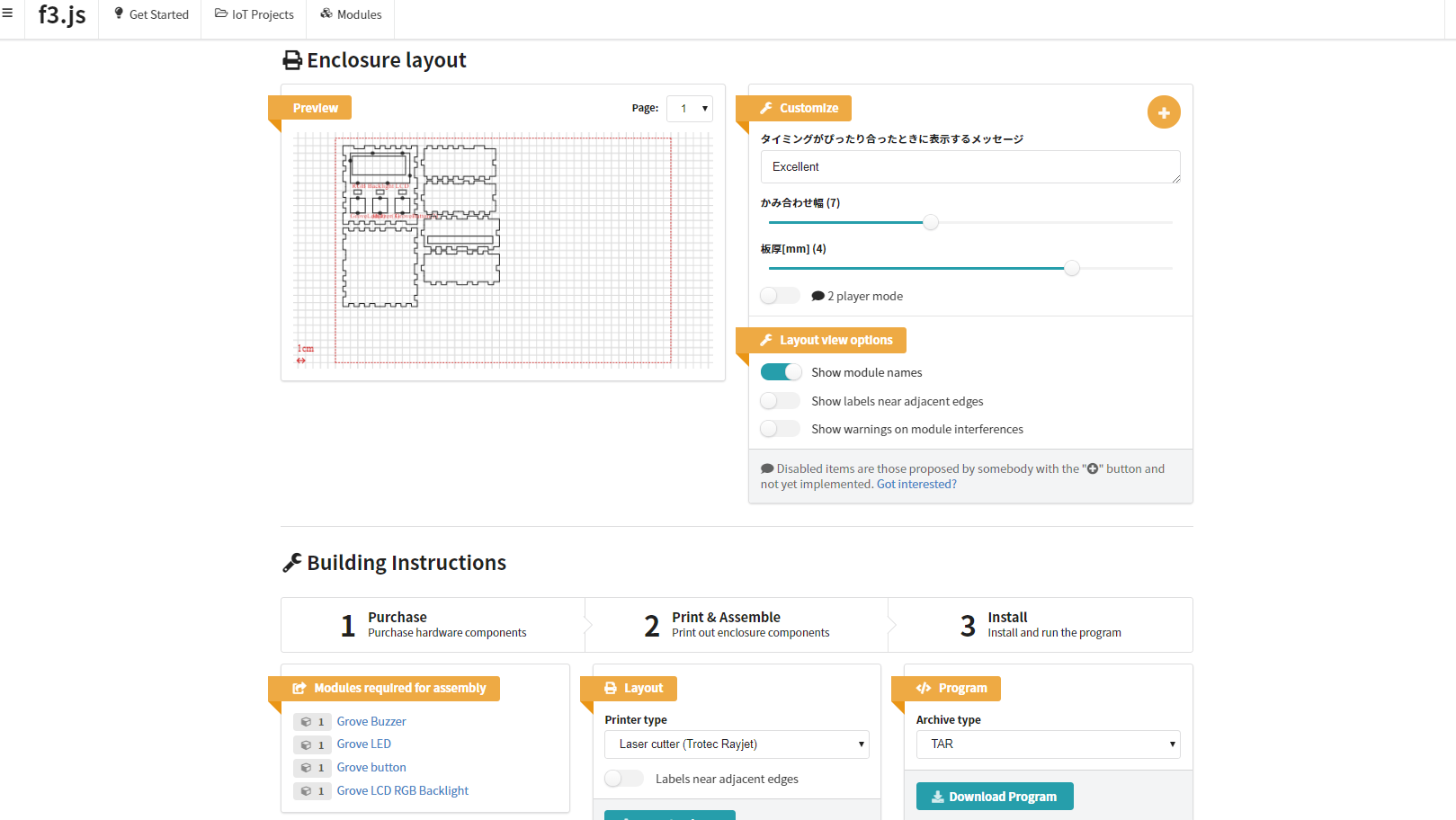Screen dimensions: 1456x820
Task: Click the hamburger menu icon
Action: click(7, 13)
